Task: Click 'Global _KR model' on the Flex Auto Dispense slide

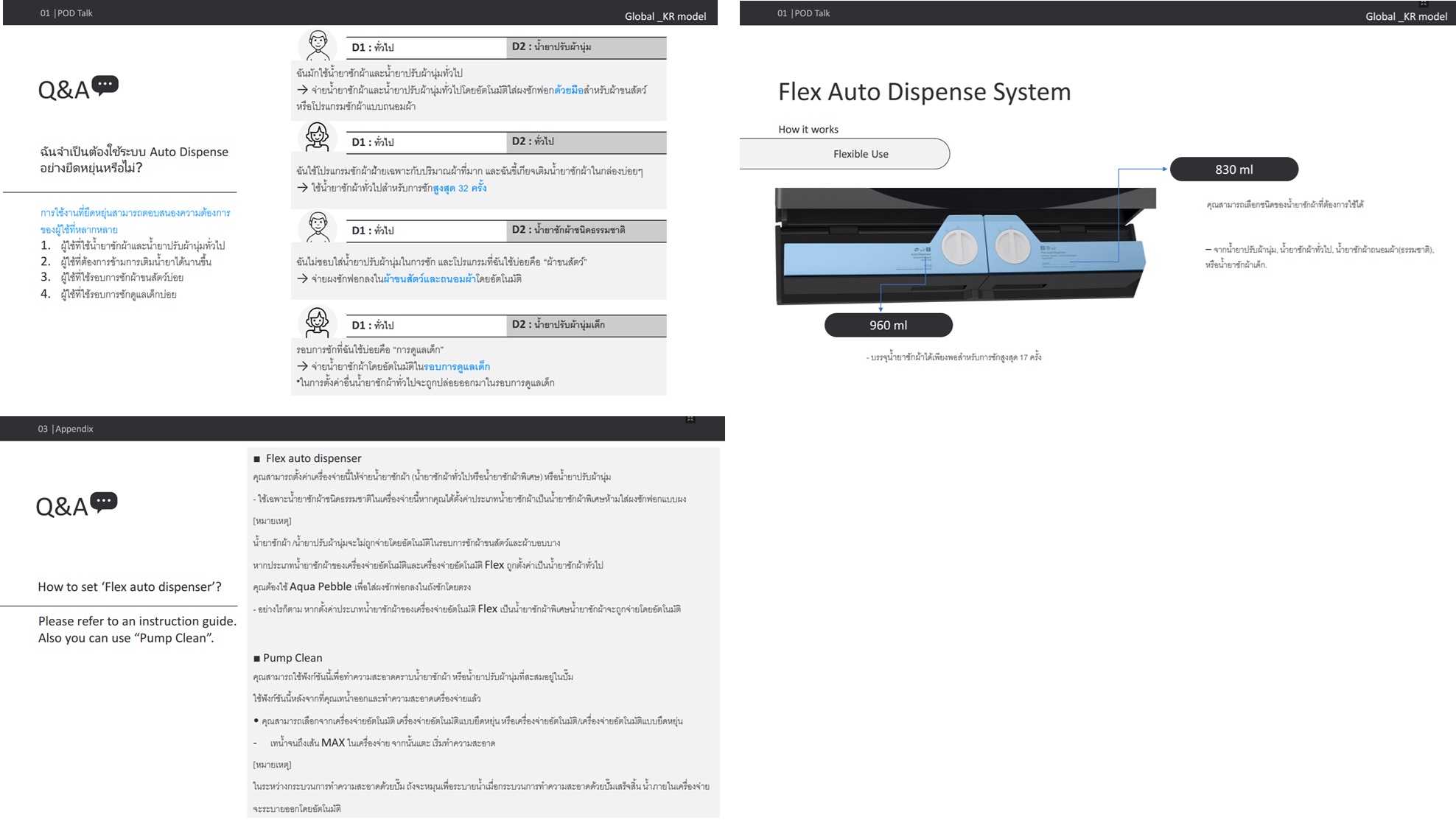Action: (1406, 16)
